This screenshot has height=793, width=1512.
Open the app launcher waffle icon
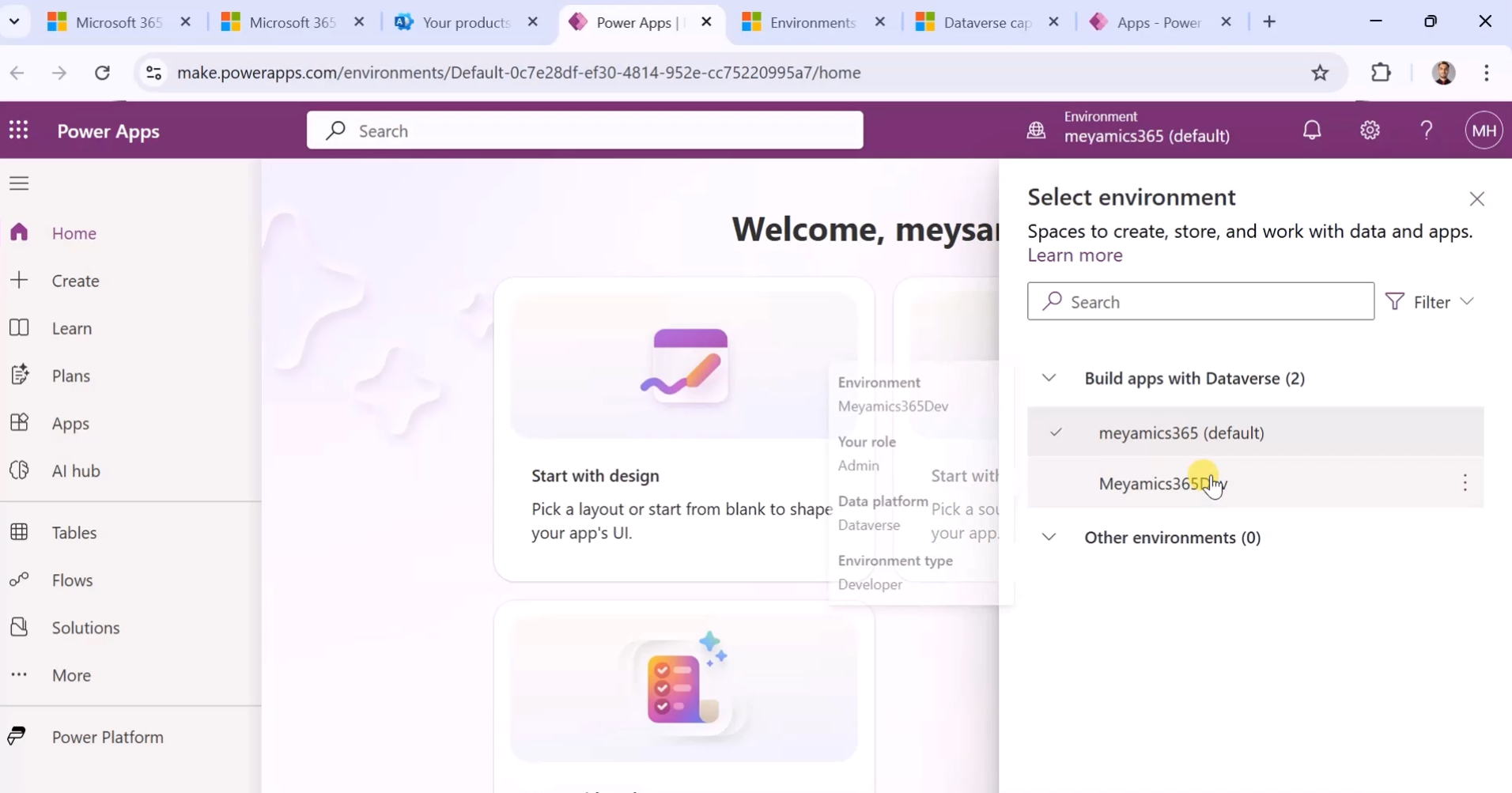19,130
